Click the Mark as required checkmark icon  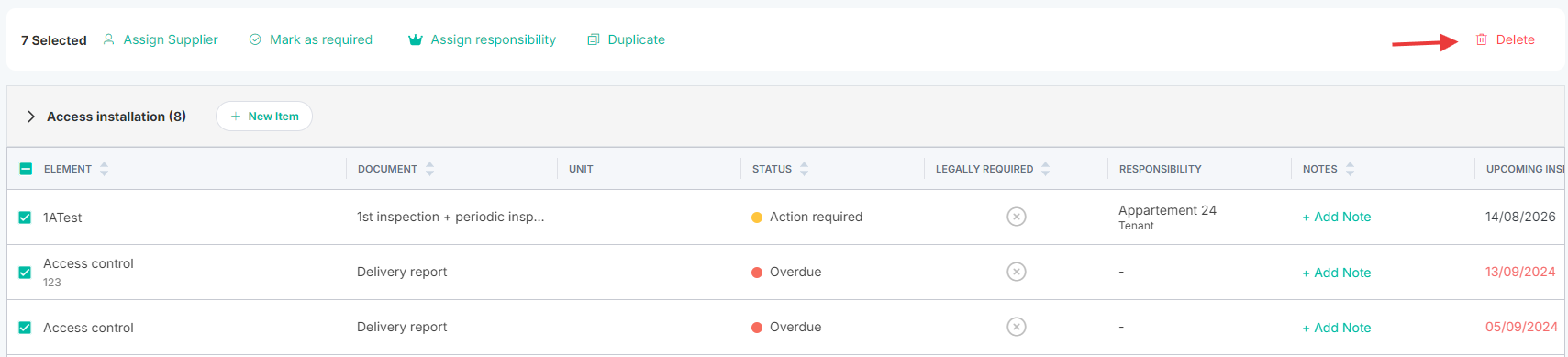click(x=255, y=39)
